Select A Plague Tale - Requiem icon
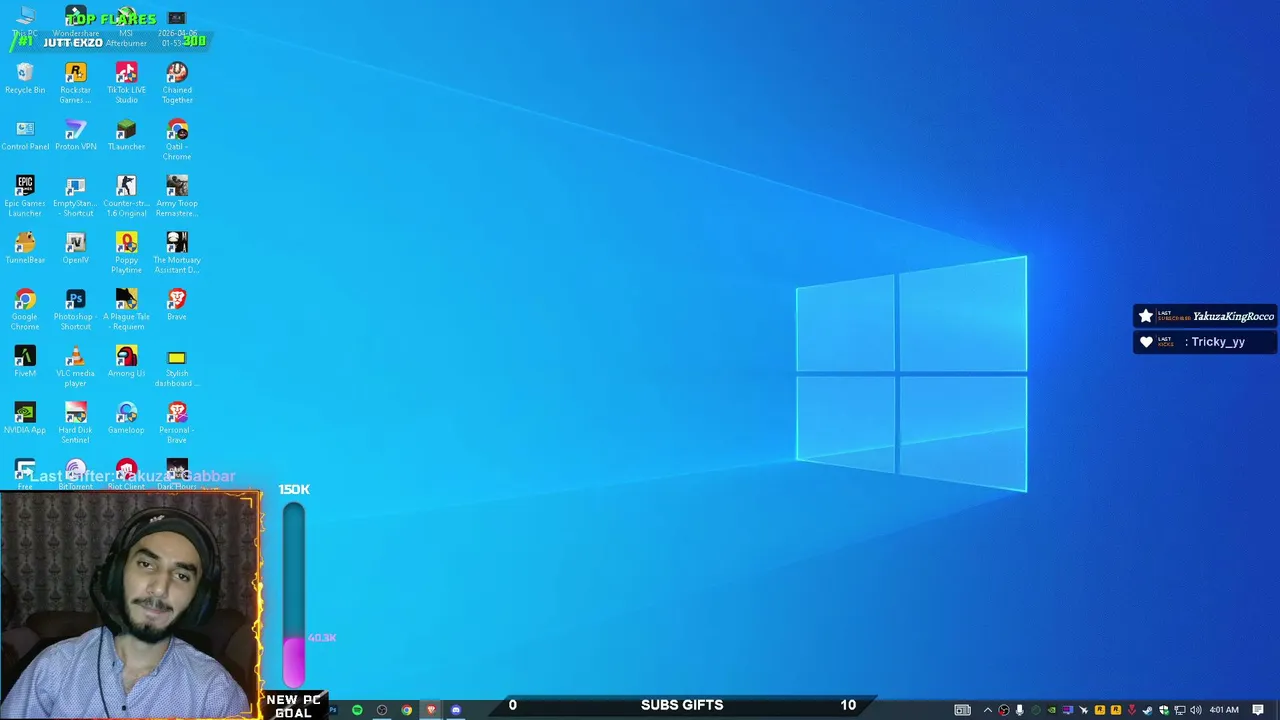Screen dimensions: 1280x720 pos(126,310)
